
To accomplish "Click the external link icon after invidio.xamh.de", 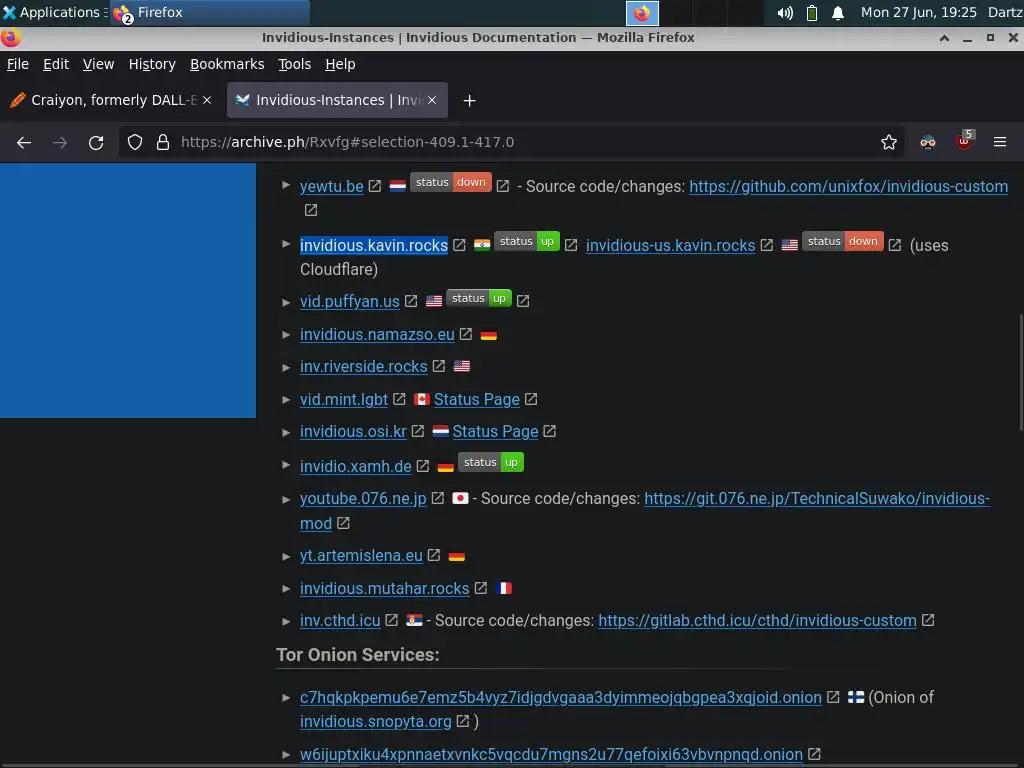I will [x=423, y=466].
